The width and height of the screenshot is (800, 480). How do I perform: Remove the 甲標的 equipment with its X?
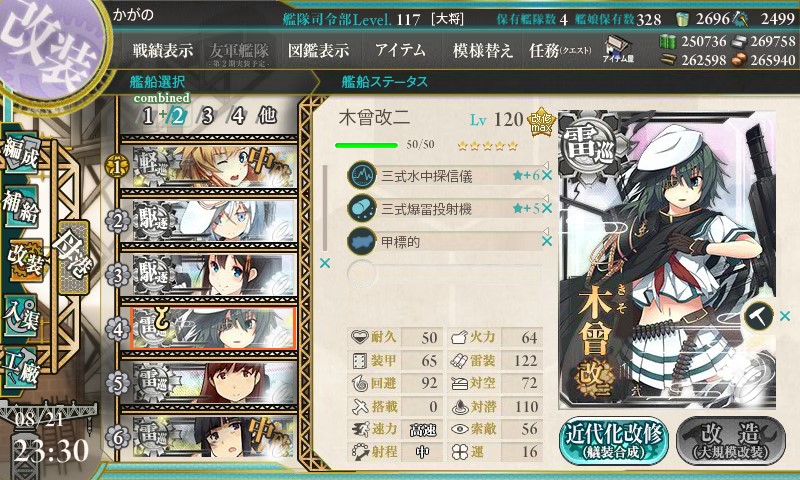pyautogui.click(x=546, y=241)
